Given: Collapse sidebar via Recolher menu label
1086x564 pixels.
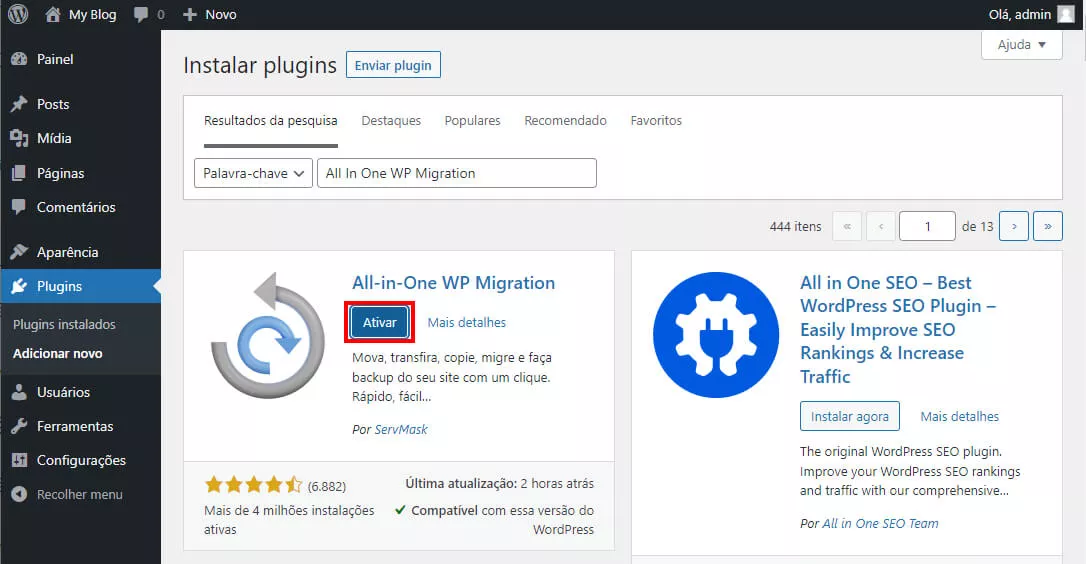Looking at the screenshot, I should [x=80, y=494].
